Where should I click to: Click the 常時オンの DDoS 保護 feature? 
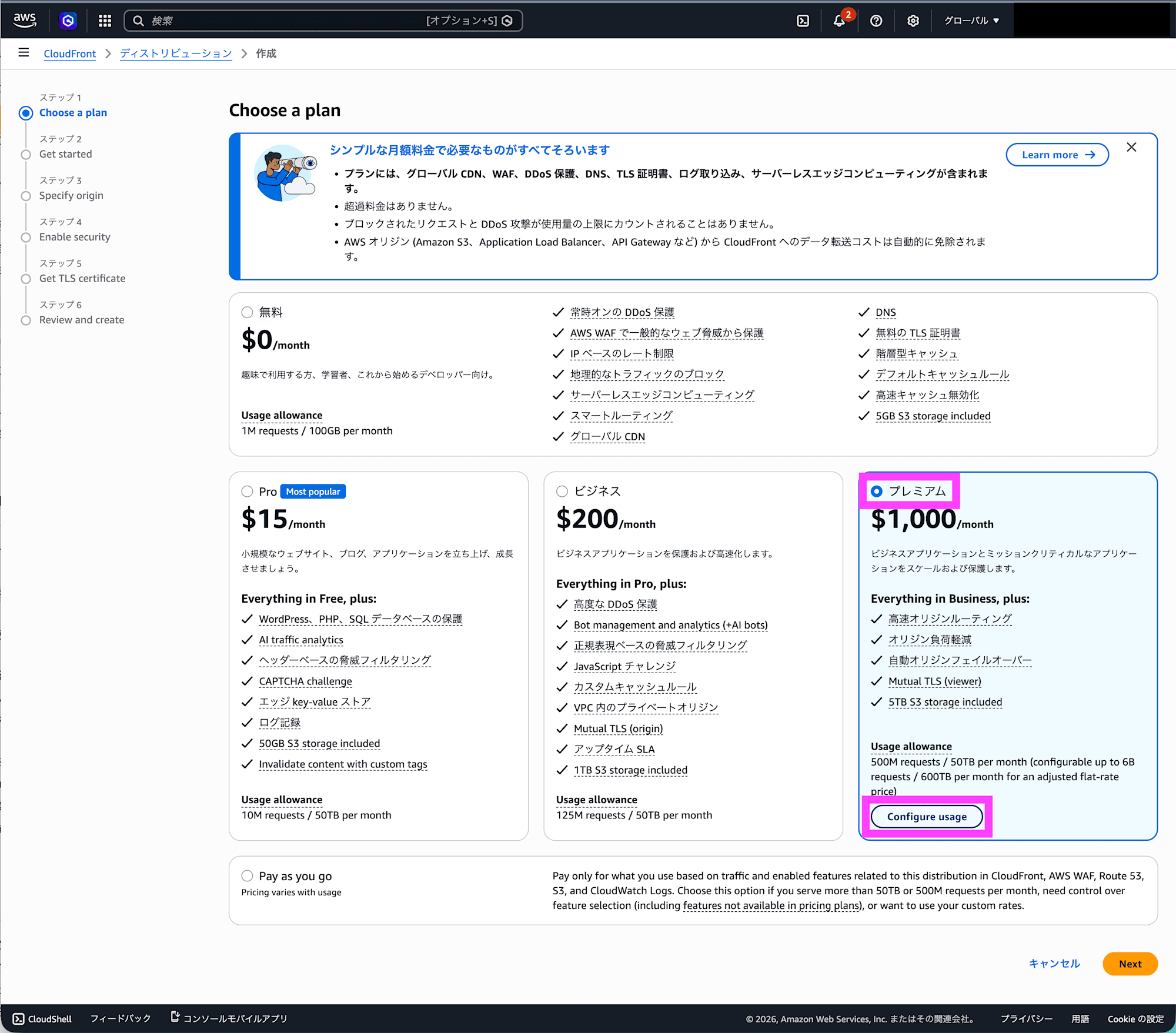(x=622, y=313)
